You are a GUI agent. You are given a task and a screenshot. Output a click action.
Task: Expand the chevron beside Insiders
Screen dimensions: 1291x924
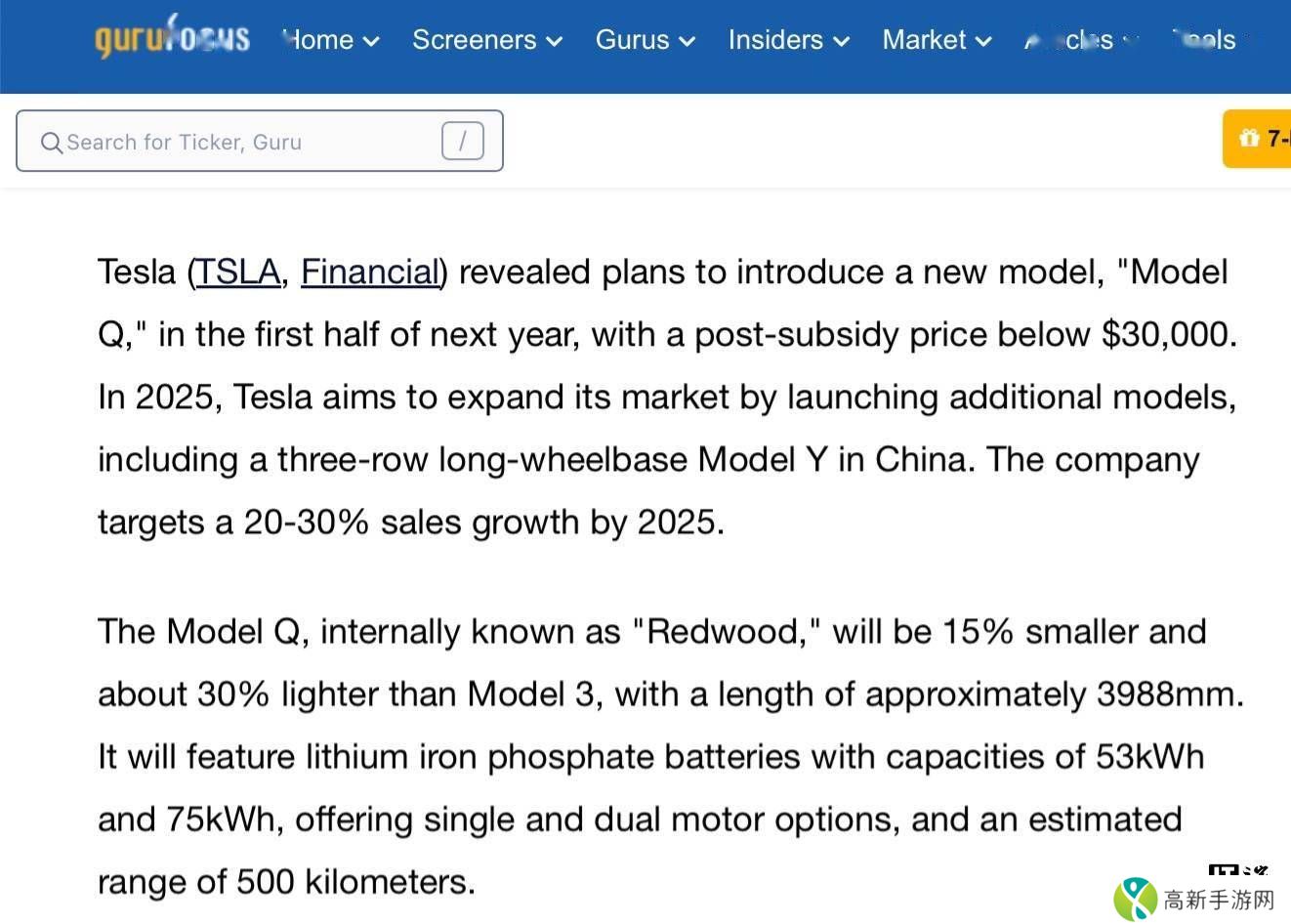coord(842,41)
